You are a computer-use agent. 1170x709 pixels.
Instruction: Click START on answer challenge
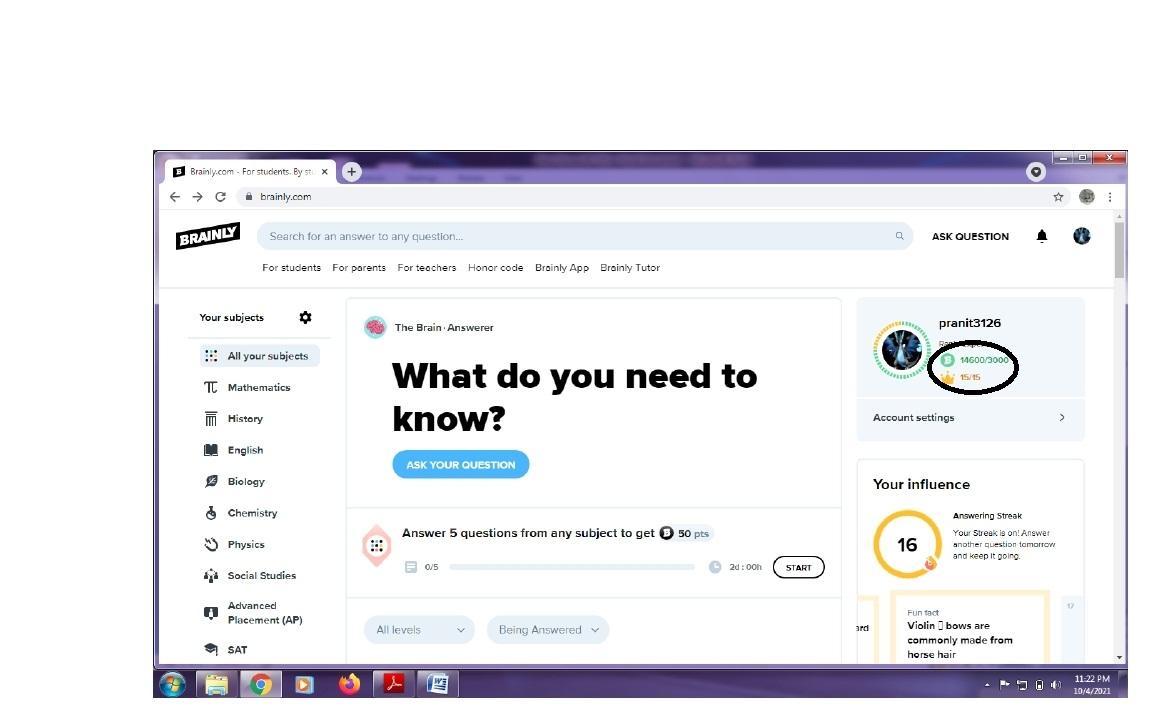pos(798,567)
